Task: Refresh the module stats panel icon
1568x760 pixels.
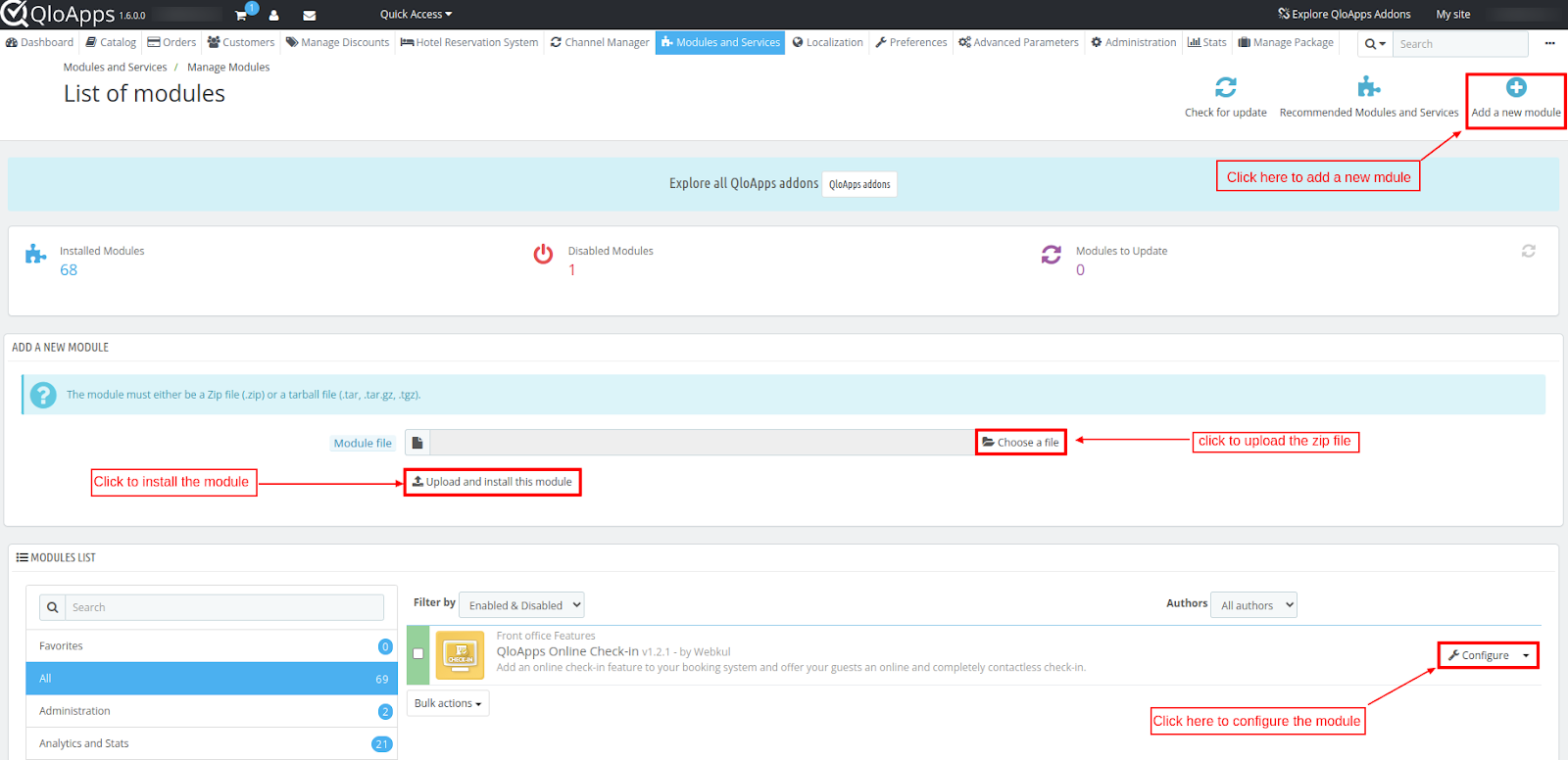Action: [x=1528, y=251]
